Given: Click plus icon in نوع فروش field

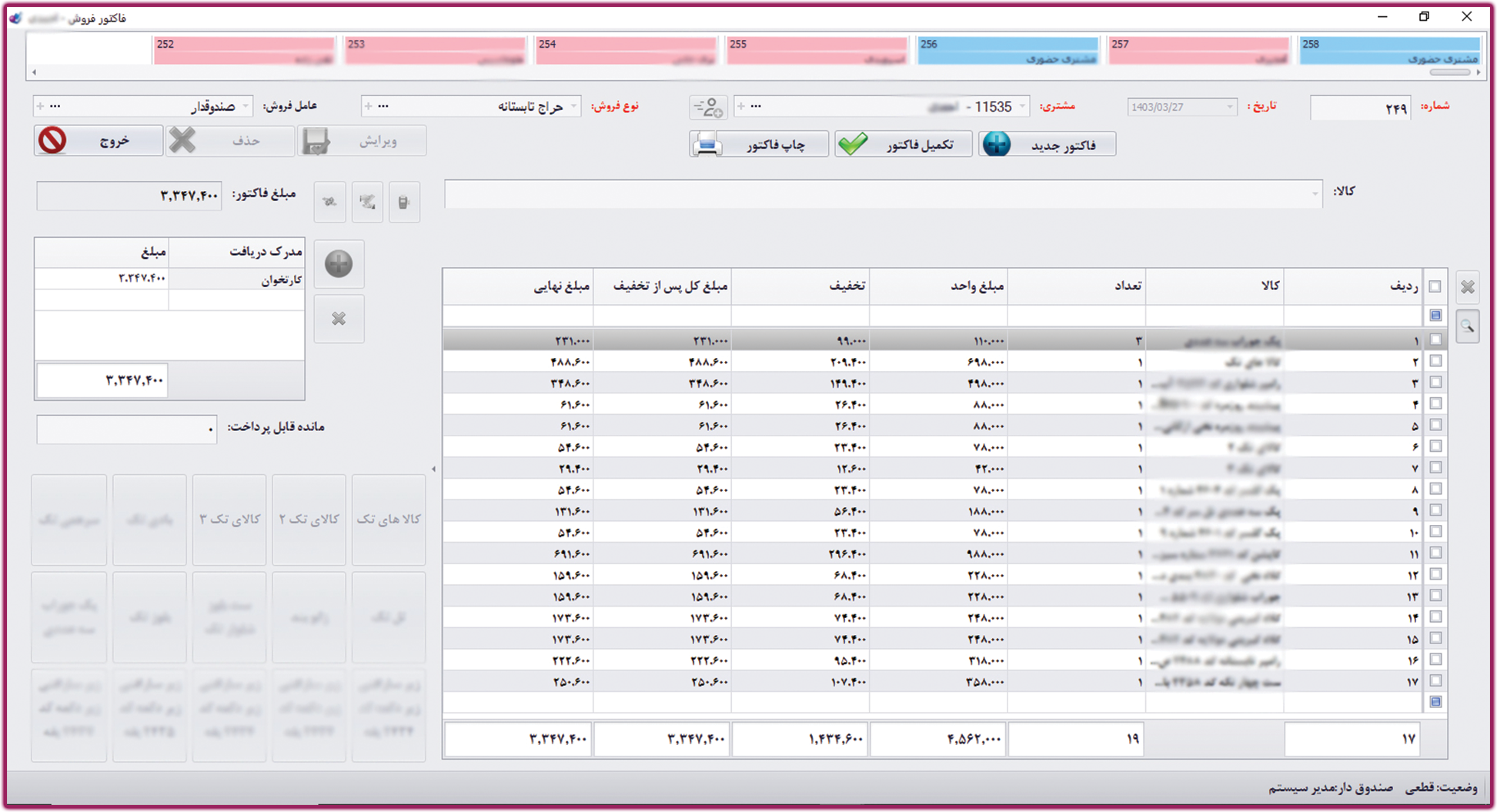Looking at the screenshot, I should pos(368,106).
